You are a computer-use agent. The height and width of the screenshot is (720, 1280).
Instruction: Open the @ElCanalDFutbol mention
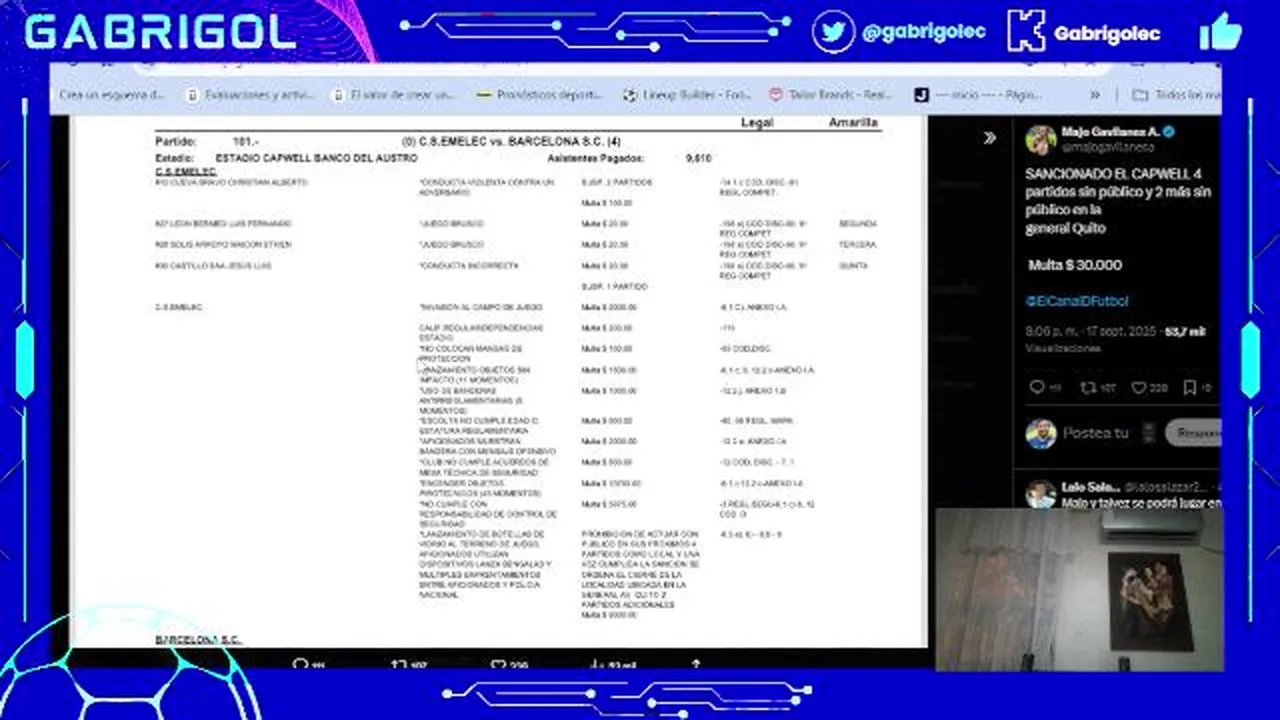(1077, 301)
